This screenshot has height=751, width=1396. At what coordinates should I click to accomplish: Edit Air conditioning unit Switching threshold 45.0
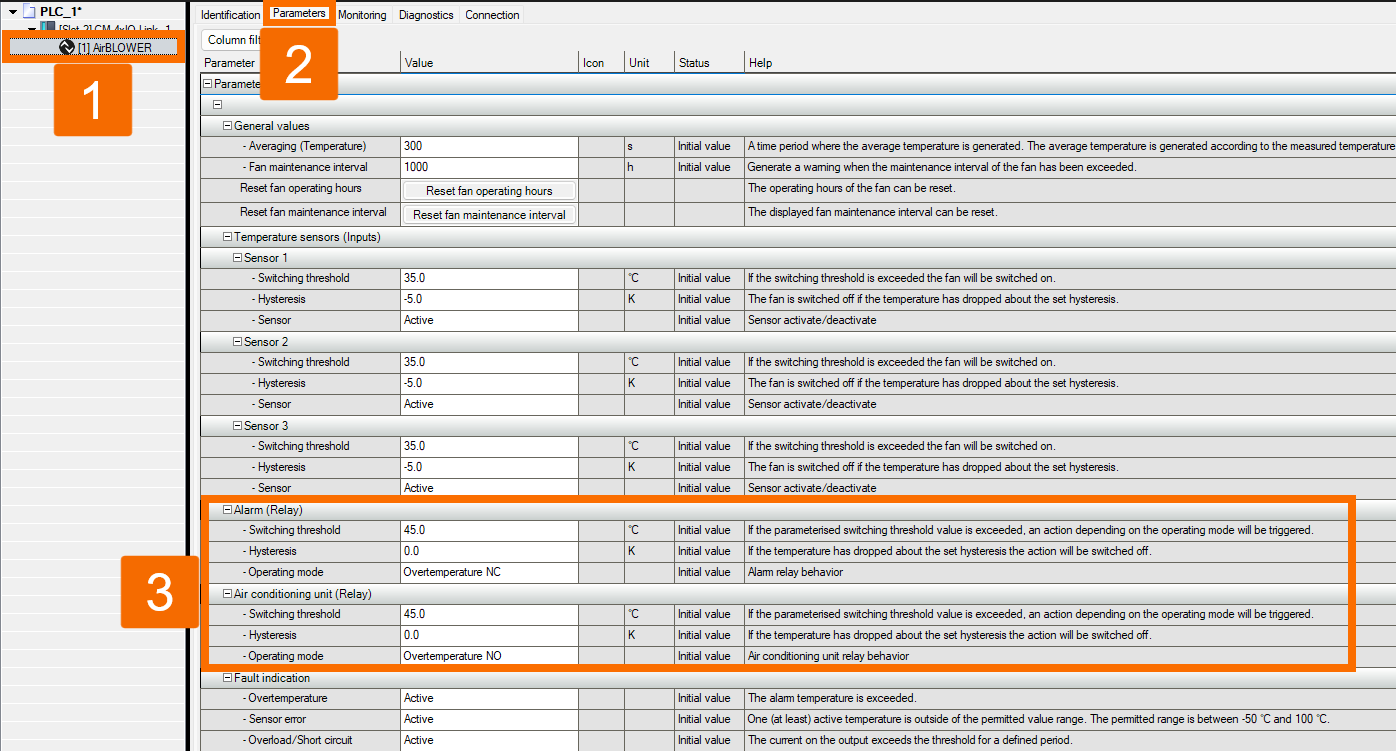489,614
